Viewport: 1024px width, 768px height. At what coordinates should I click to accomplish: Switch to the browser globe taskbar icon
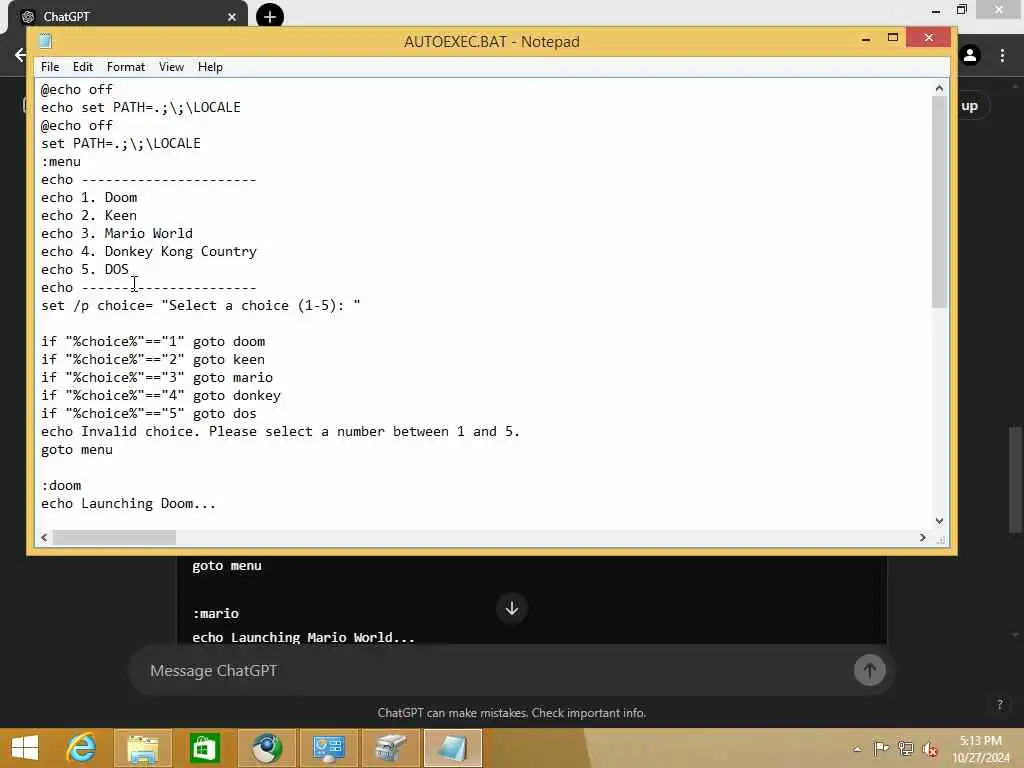tap(266, 748)
